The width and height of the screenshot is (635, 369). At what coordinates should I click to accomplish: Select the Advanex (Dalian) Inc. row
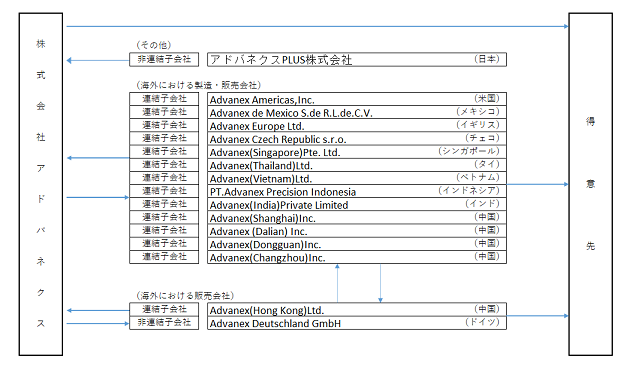point(357,231)
